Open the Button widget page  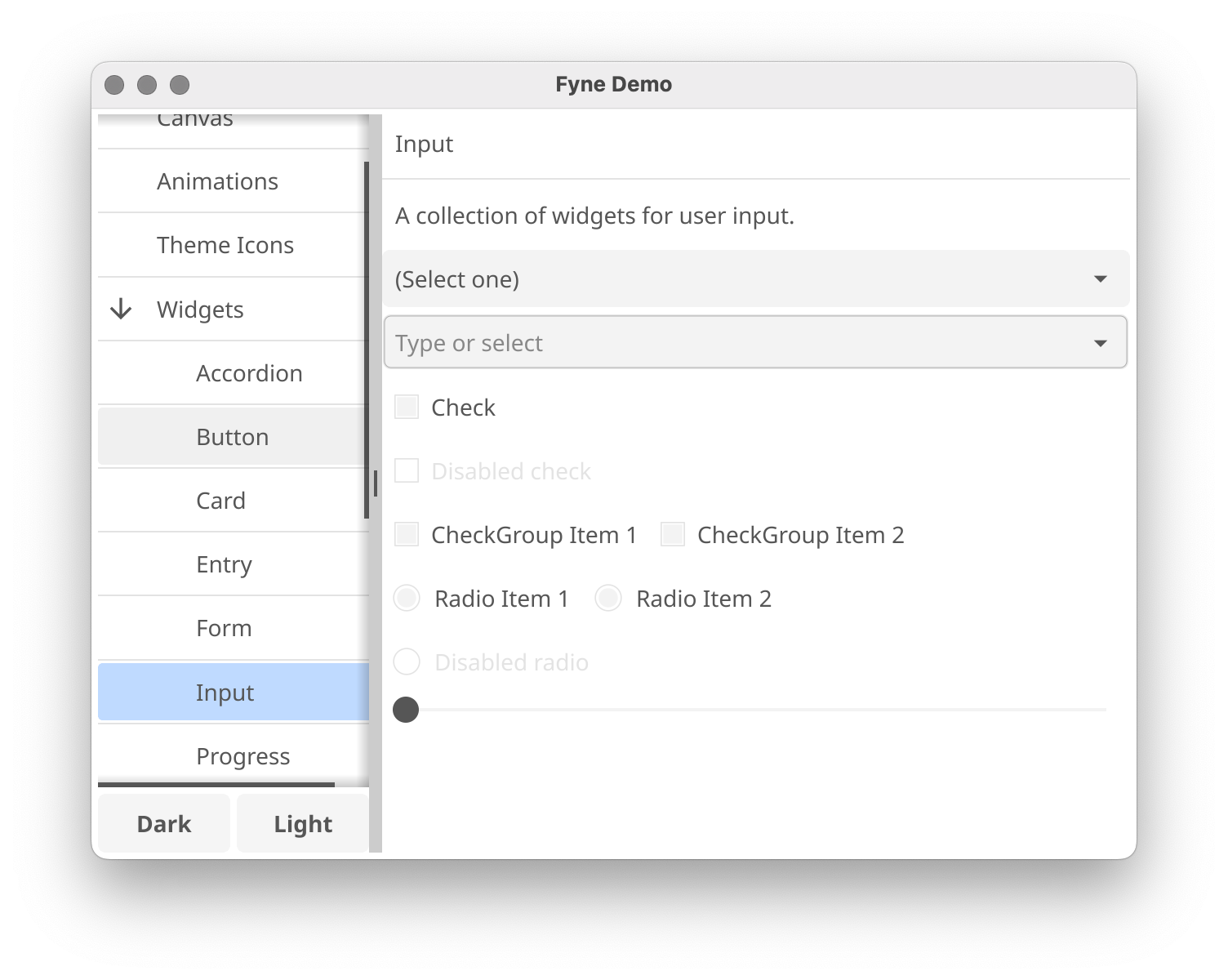click(234, 437)
